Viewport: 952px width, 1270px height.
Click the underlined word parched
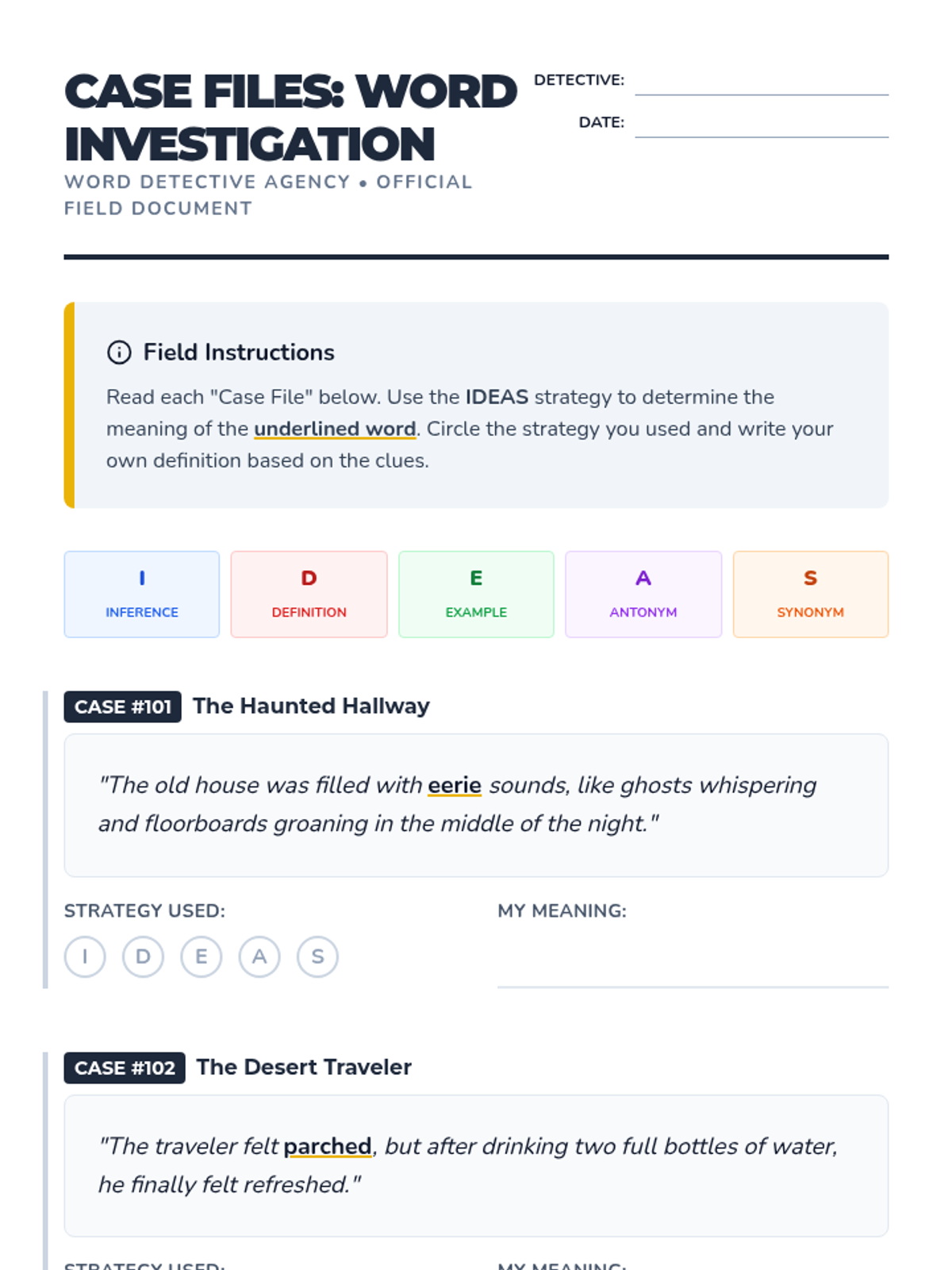point(328,1146)
